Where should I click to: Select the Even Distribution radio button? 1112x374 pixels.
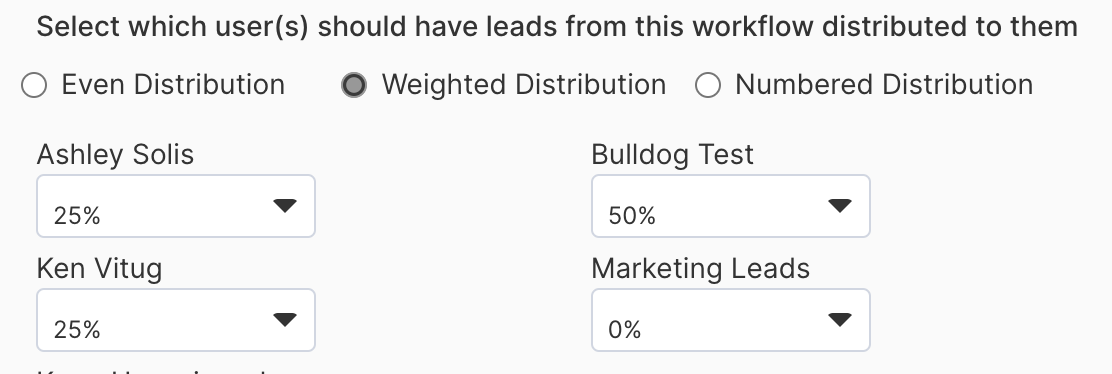pyautogui.click(x=34, y=85)
